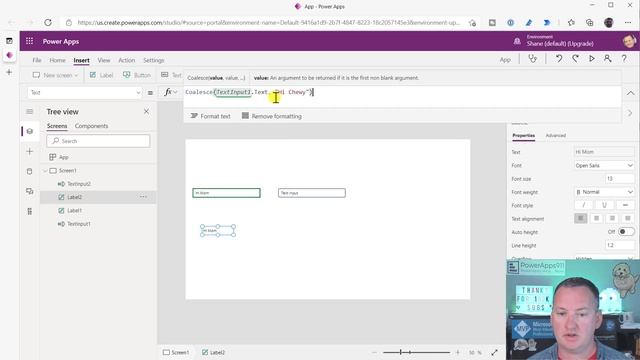The height and width of the screenshot is (360, 640).
Task: Open the Settings ribbon tab
Action: [153, 60]
